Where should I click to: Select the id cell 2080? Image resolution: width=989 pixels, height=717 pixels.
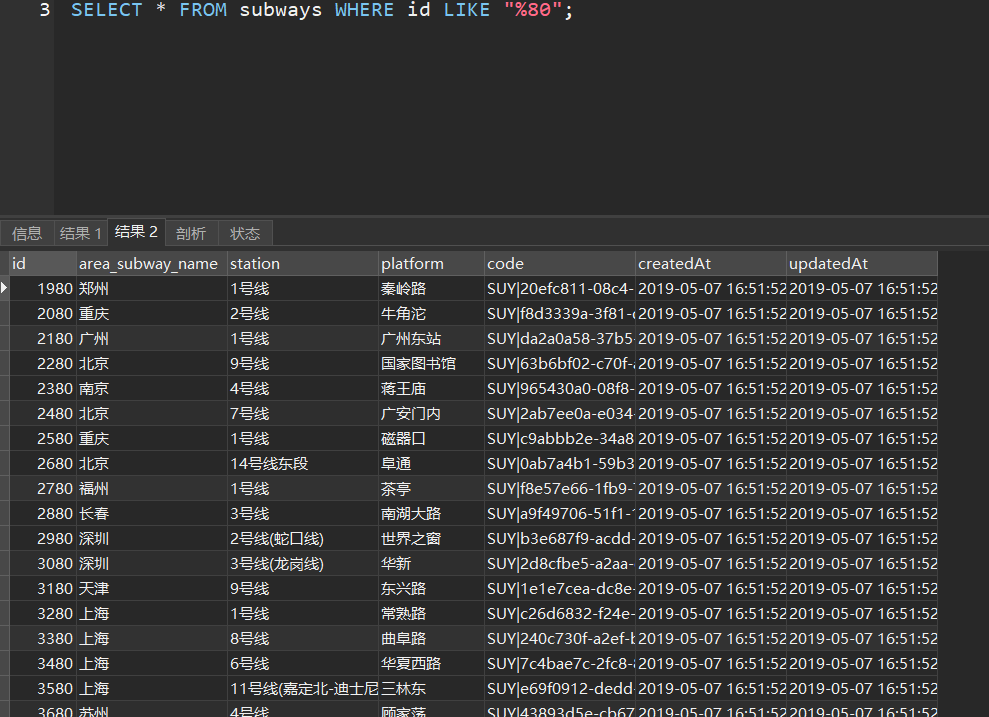coord(43,313)
